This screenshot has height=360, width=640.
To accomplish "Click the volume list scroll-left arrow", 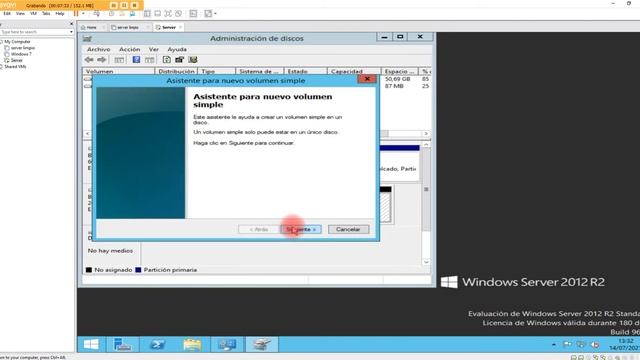I will 87,133.
